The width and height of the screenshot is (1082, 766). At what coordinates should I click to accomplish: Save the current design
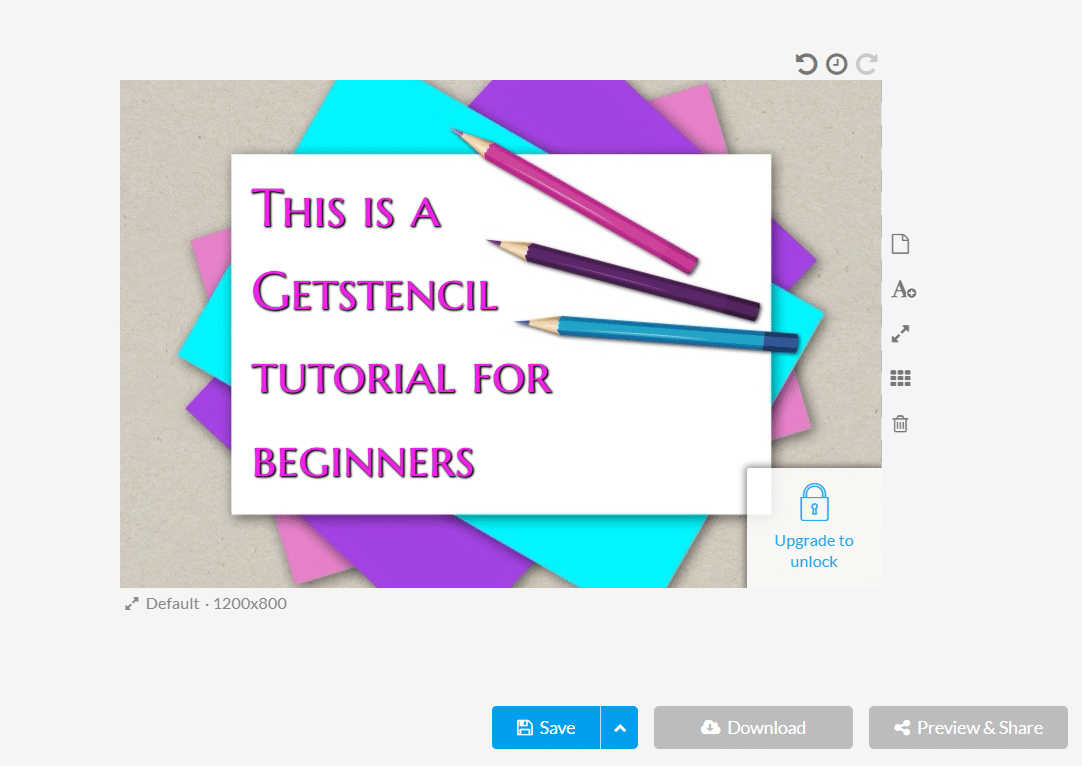pyautogui.click(x=548, y=727)
